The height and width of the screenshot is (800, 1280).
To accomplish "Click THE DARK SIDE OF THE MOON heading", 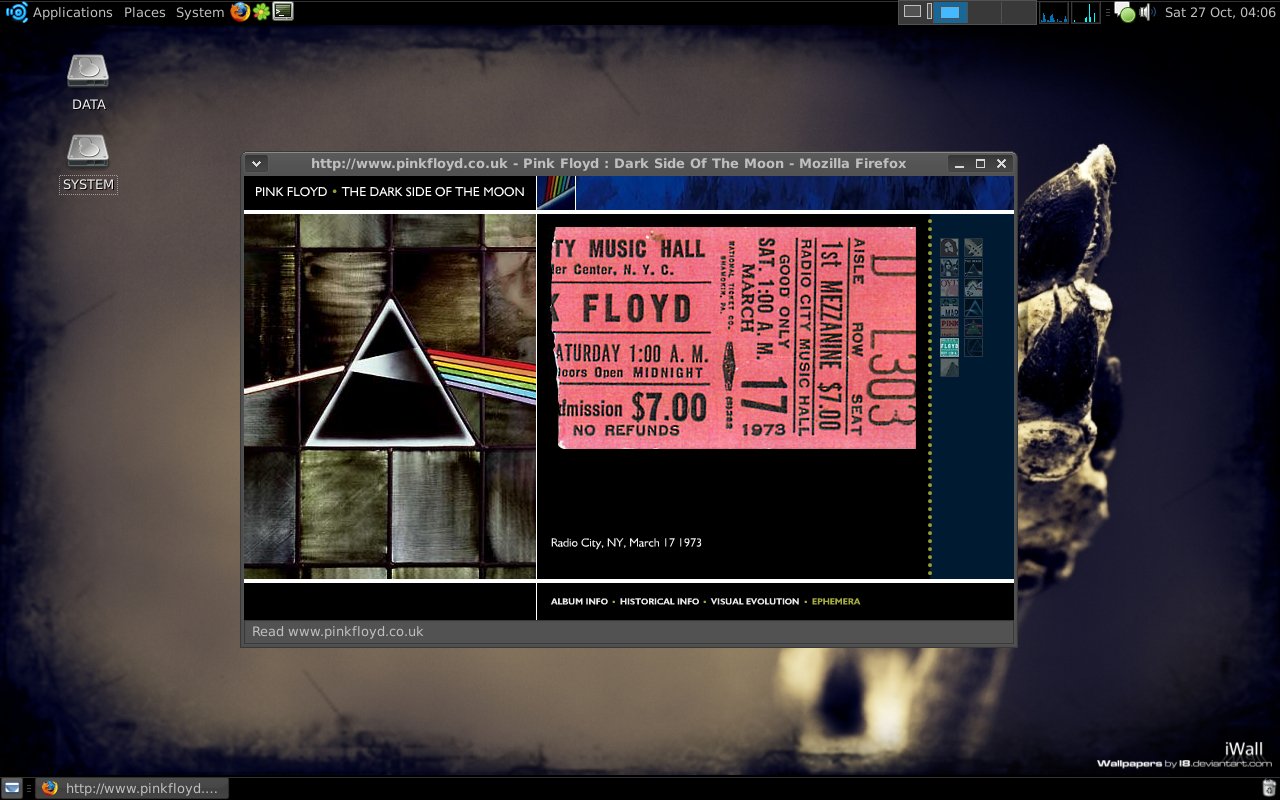I will (x=433, y=192).
